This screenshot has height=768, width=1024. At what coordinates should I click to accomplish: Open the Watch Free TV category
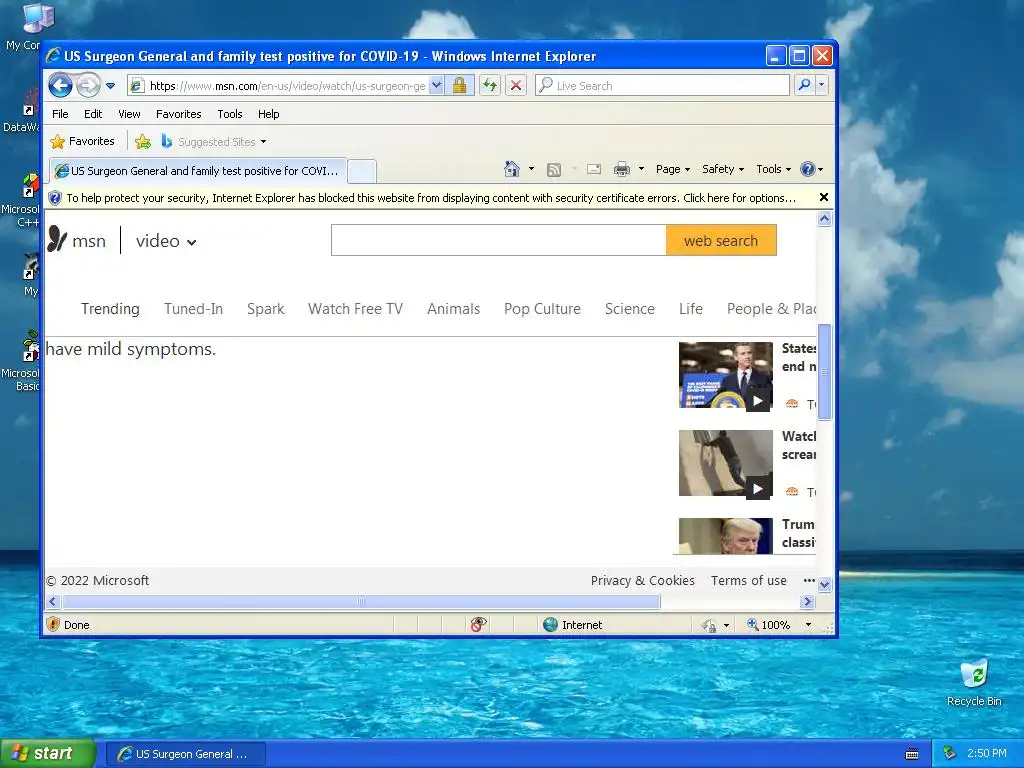355,309
